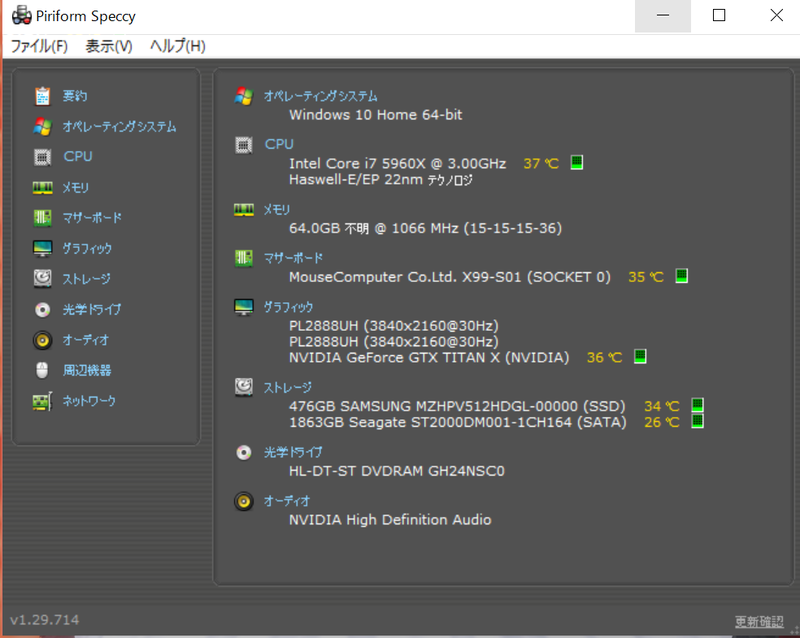Click the NVIDIA High Definition Audio text
The height and width of the screenshot is (638, 800).
pos(390,520)
